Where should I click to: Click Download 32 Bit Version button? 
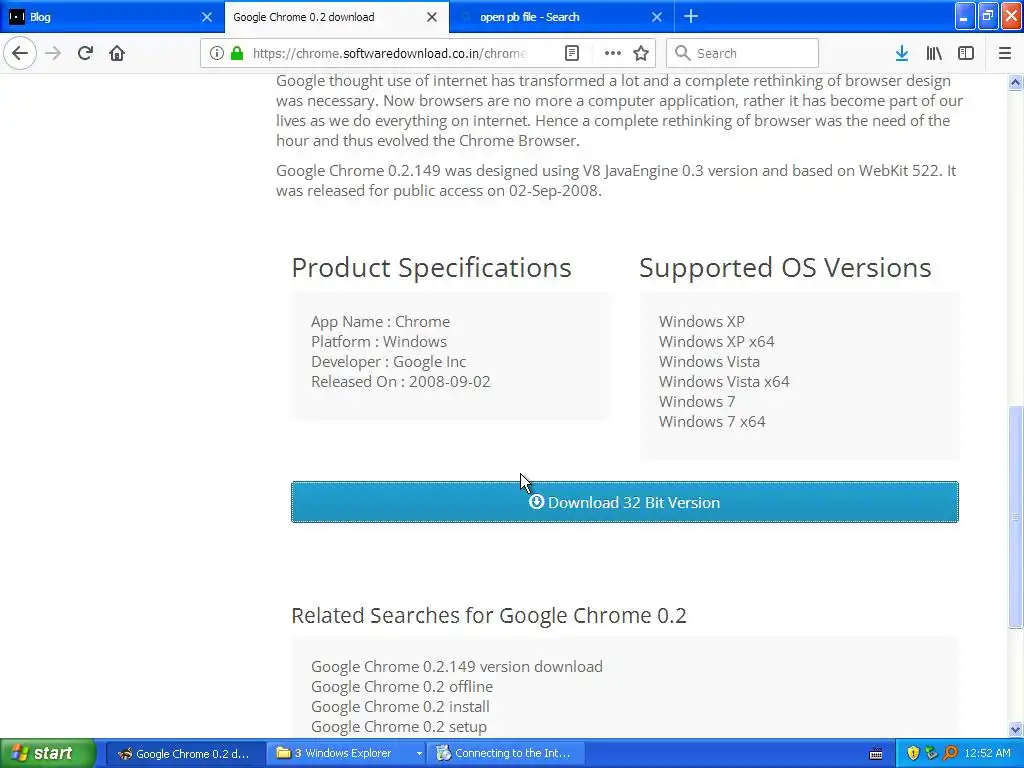(625, 502)
